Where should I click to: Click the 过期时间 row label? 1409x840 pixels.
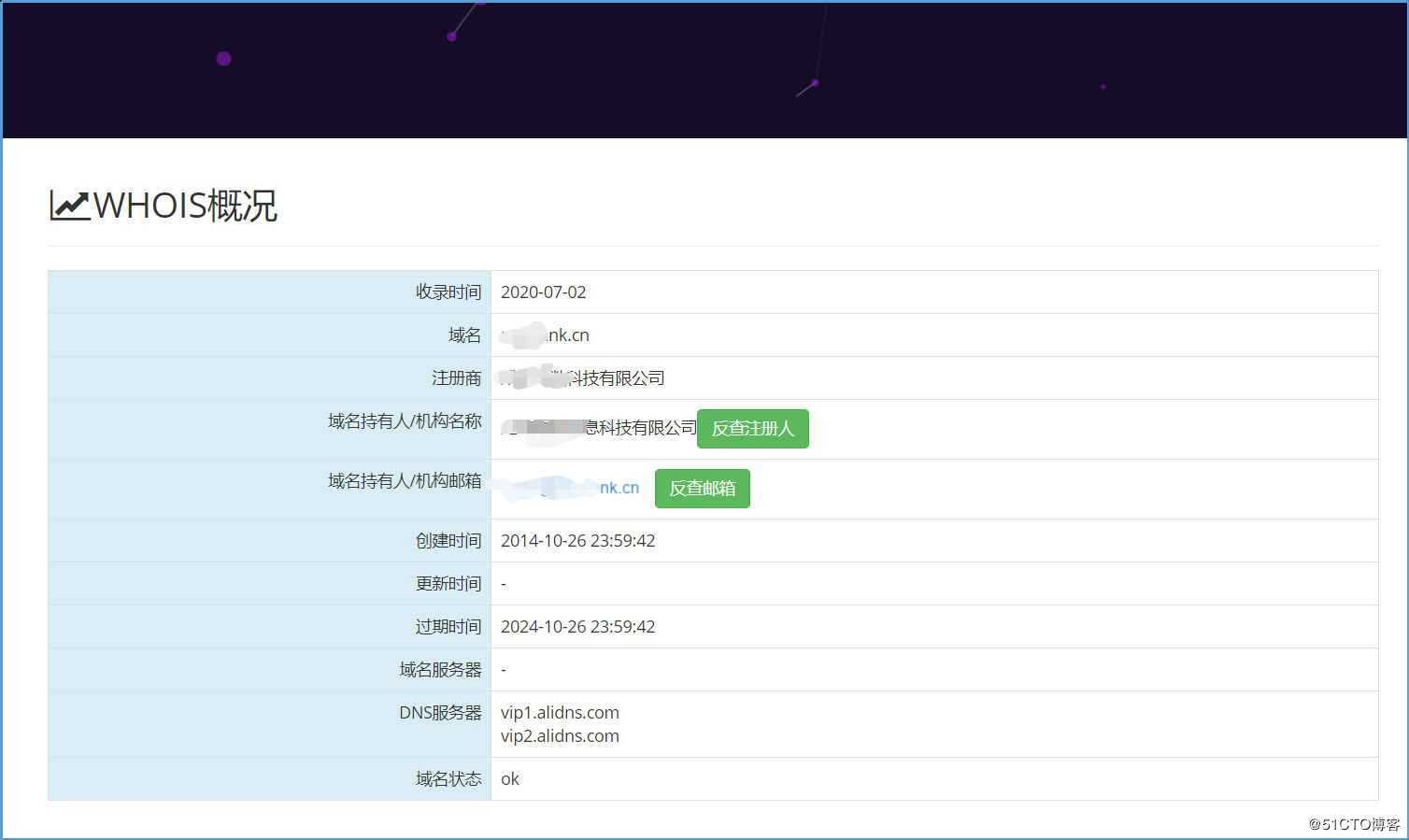(448, 627)
